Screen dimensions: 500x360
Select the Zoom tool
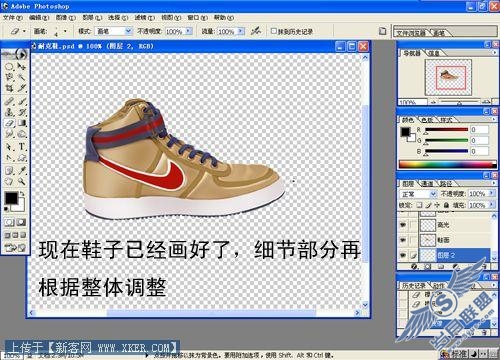coord(22,182)
